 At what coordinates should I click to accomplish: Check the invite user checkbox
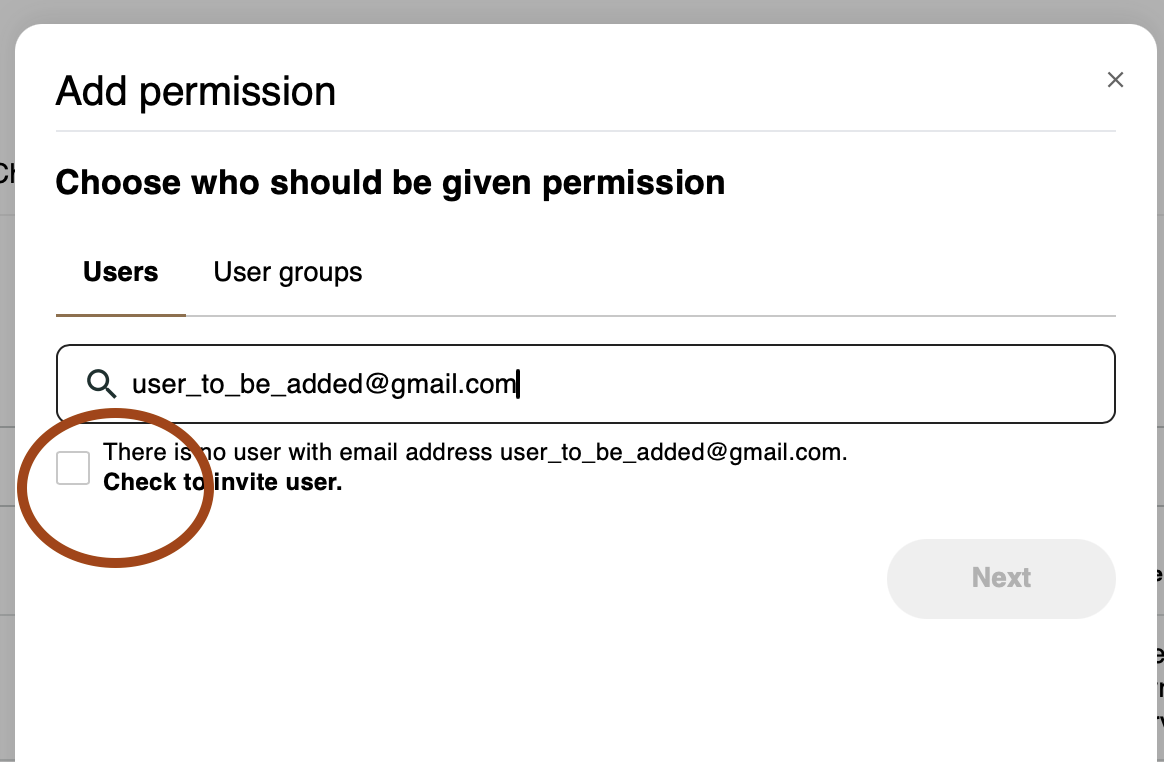(x=73, y=467)
